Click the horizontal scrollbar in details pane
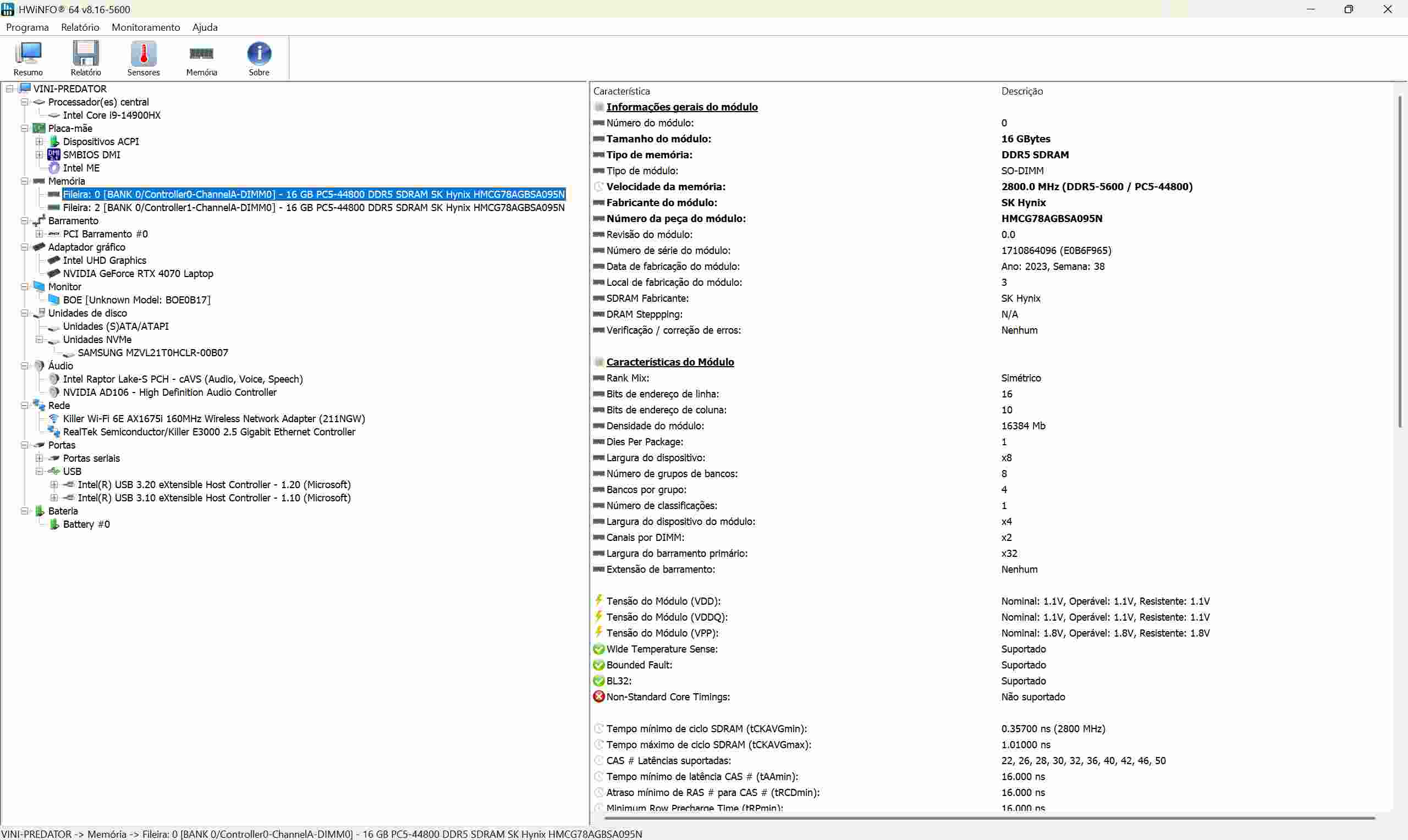 point(989,817)
